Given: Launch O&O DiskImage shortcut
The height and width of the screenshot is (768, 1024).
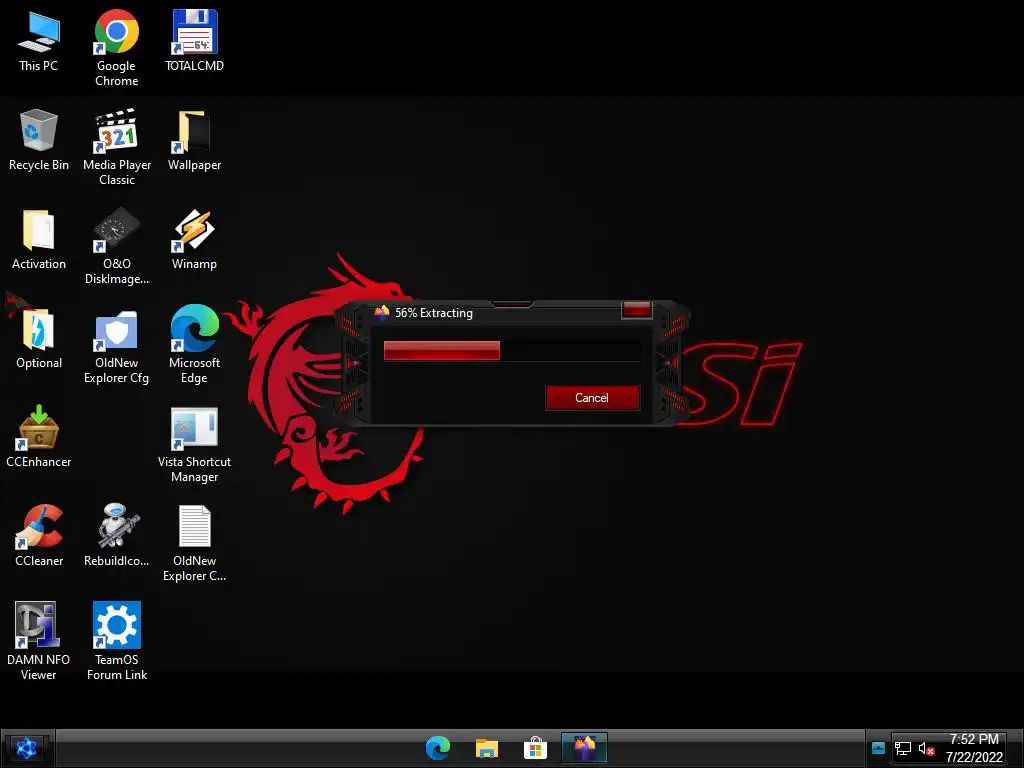Looking at the screenshot, I should pos(117,246).
